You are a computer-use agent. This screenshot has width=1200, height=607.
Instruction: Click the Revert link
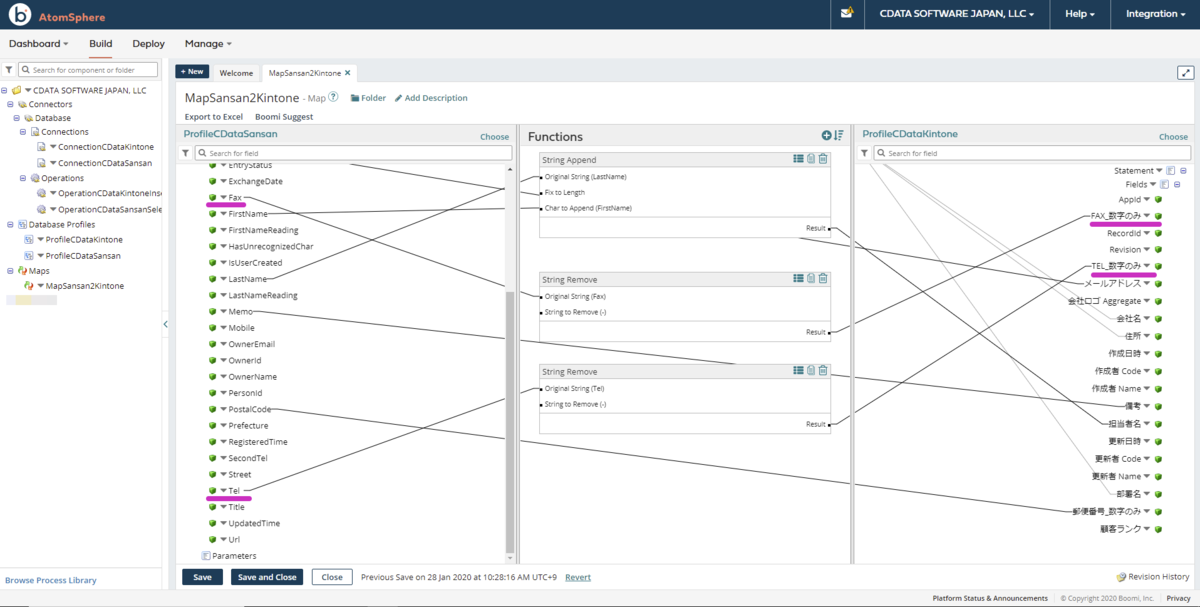[578, 577]
